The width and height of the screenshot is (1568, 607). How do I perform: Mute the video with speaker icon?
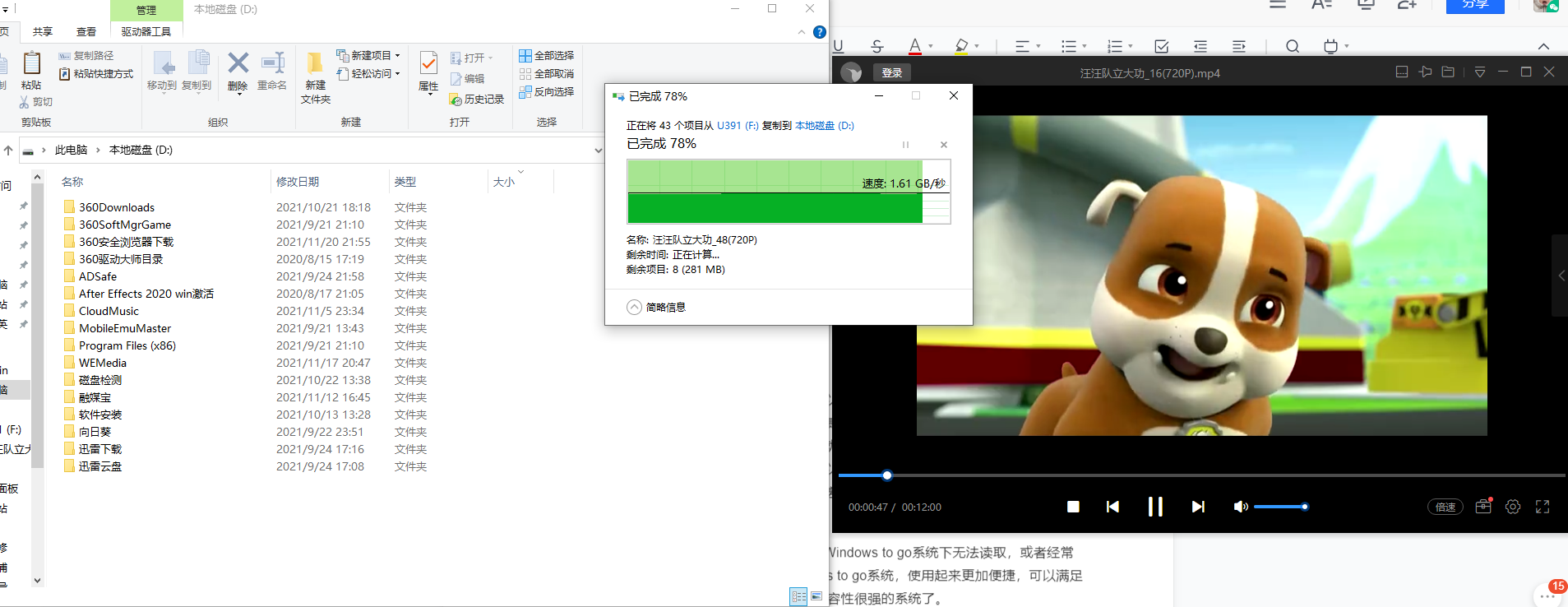(x=1241, y=507)
